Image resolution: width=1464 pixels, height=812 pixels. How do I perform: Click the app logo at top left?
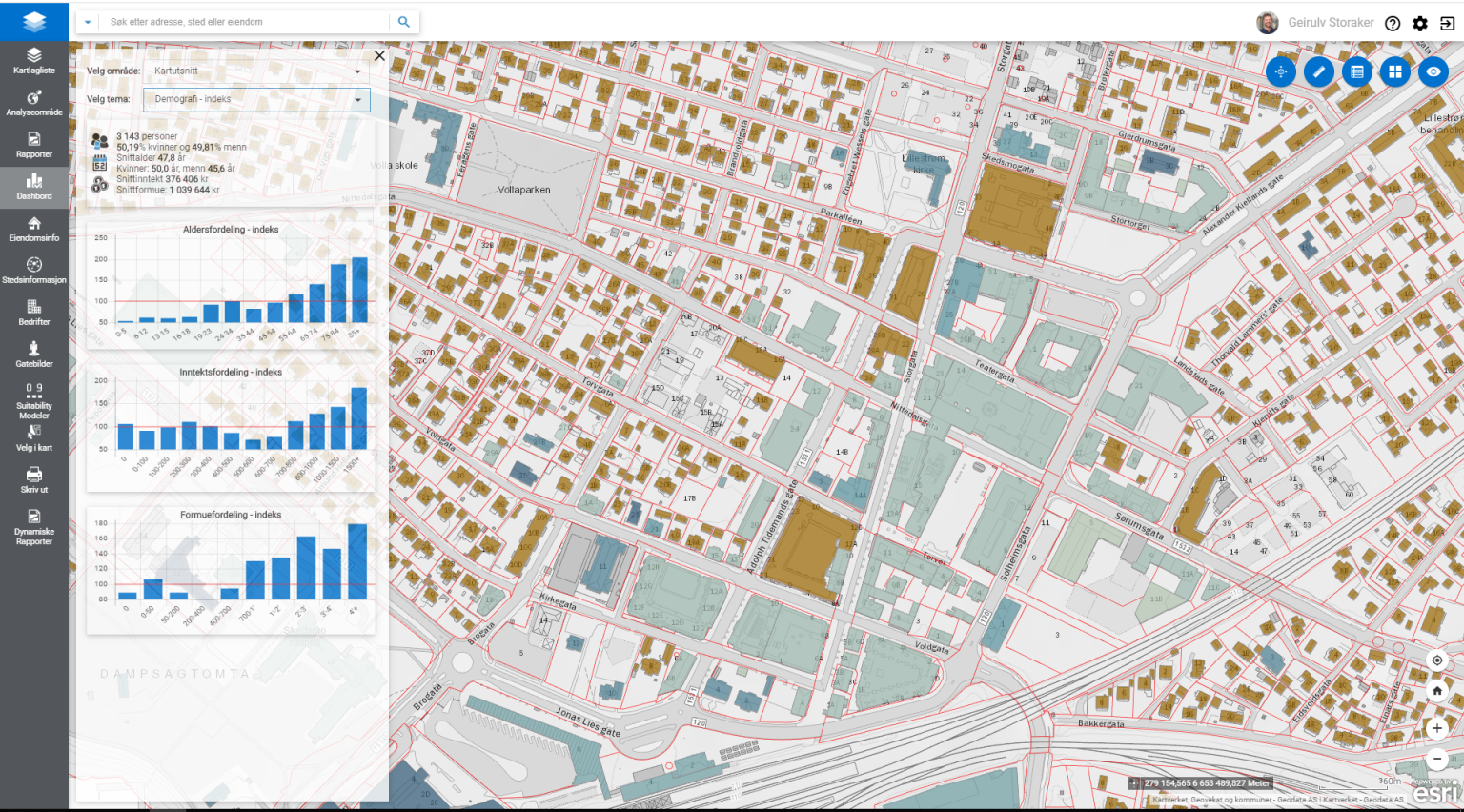click(34, 21)
